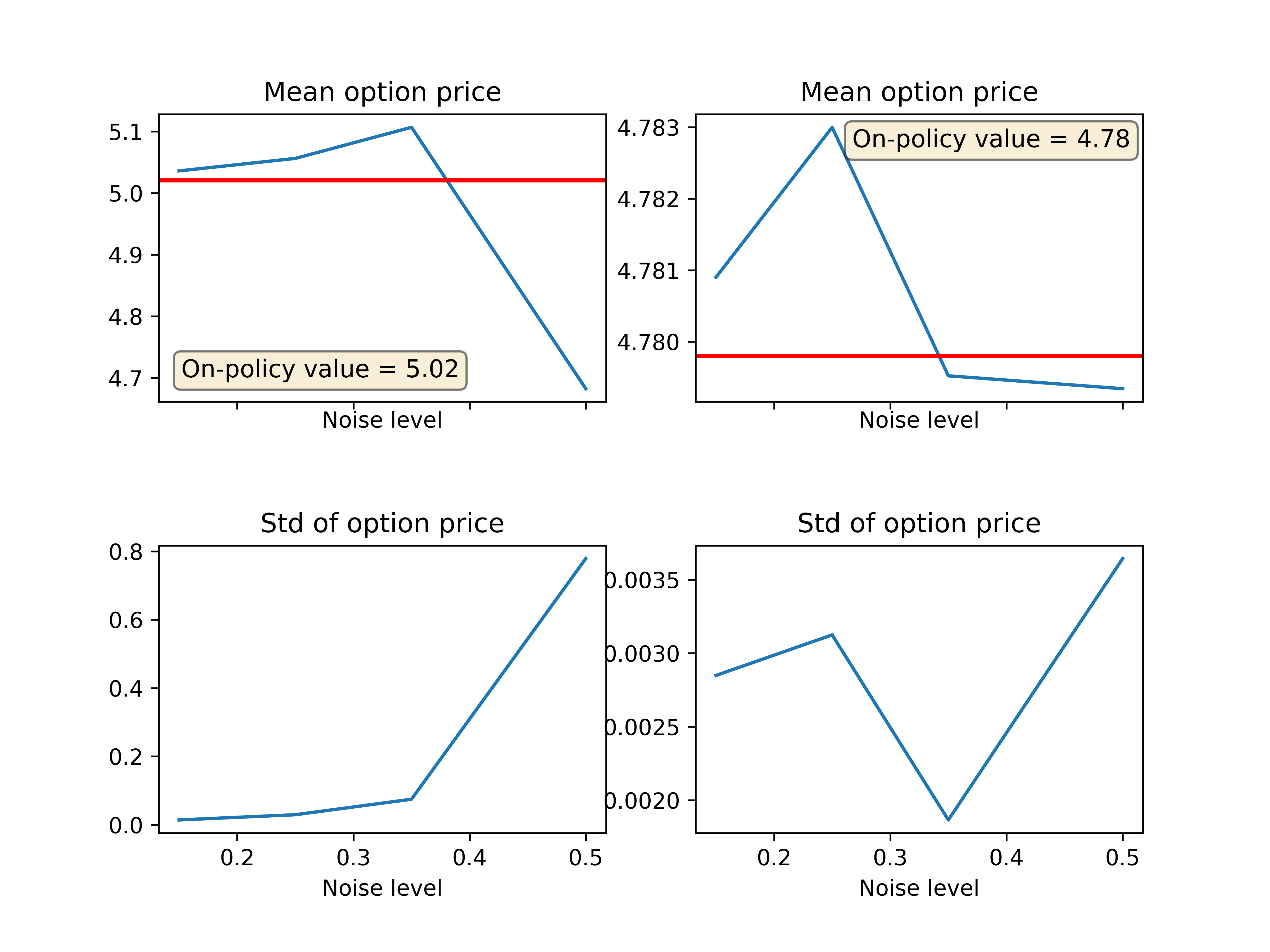
Task: Click the 'On-policy value = 4.78' annotation box
Action: (x=990, y=139)
